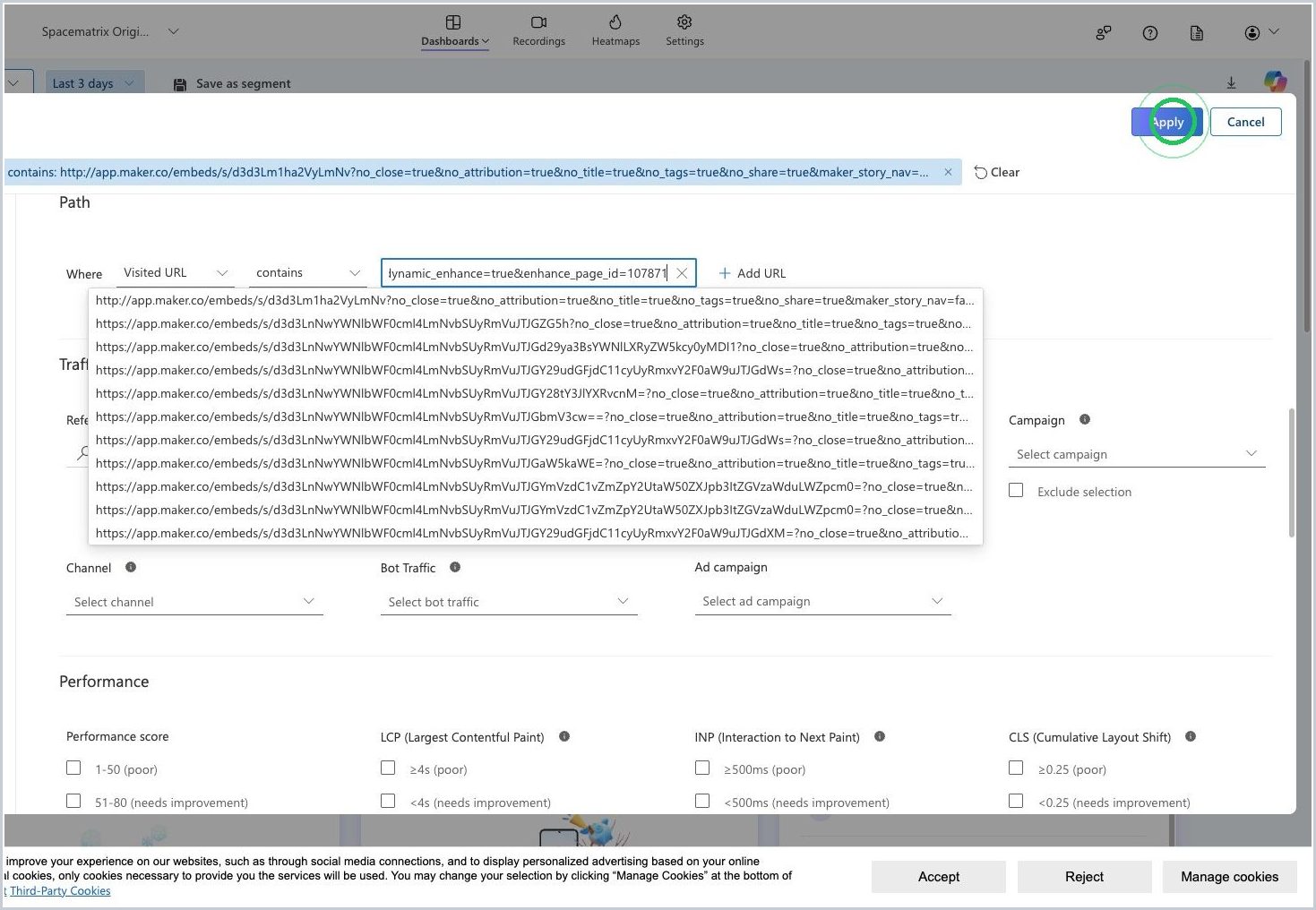Check CLS ≥0.25 (poor)

point(1016,768)
